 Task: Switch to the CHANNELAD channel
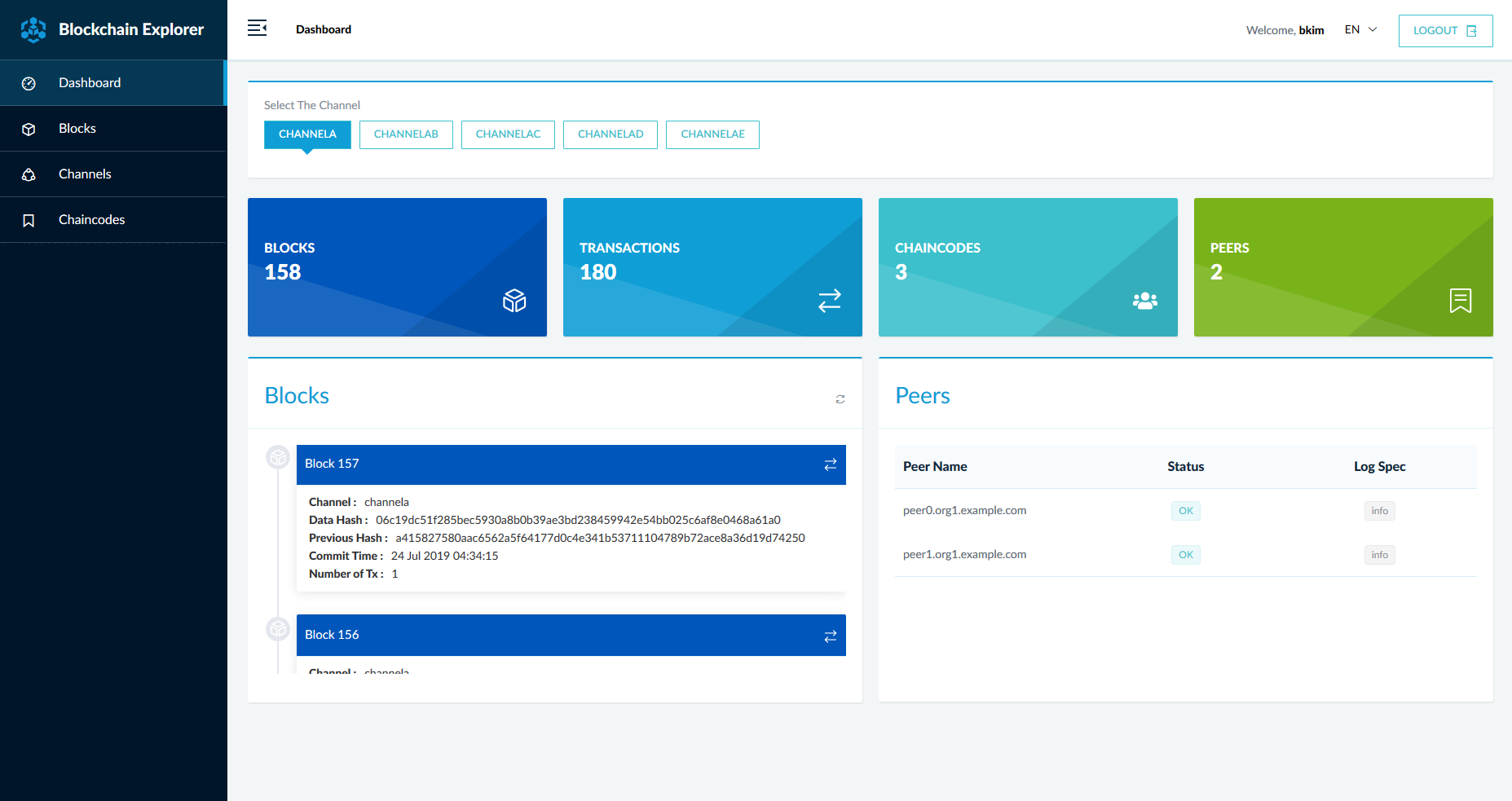pyautogui.click(x=610, y=134)
